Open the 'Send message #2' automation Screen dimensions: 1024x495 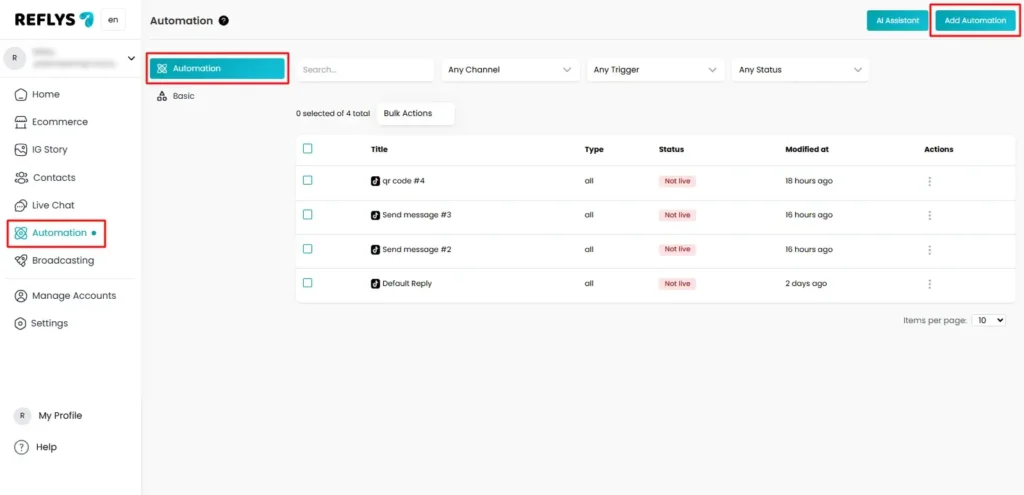pyautogui.click(x=417, y=249)
